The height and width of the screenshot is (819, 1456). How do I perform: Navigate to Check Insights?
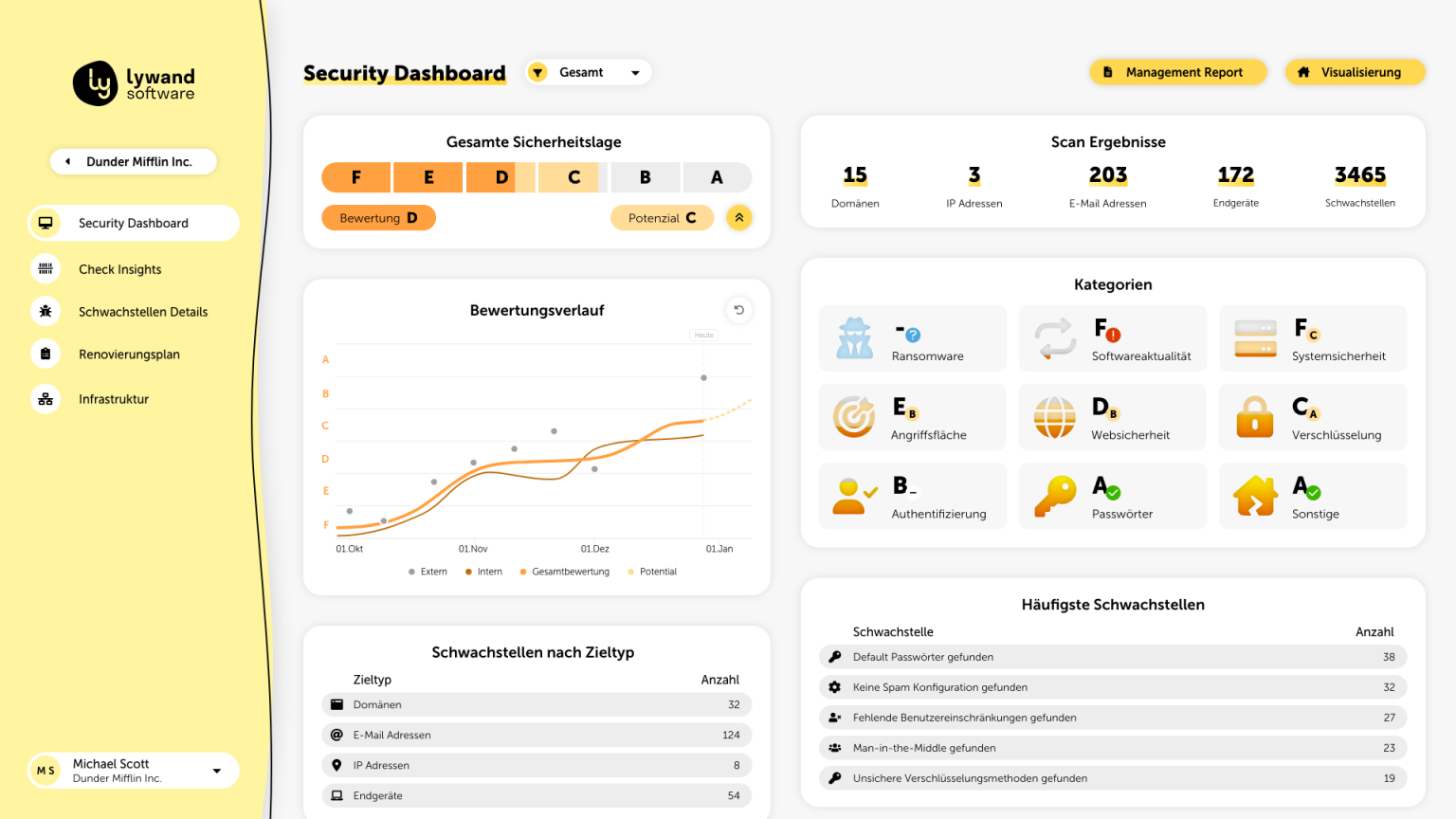[120, 269]
